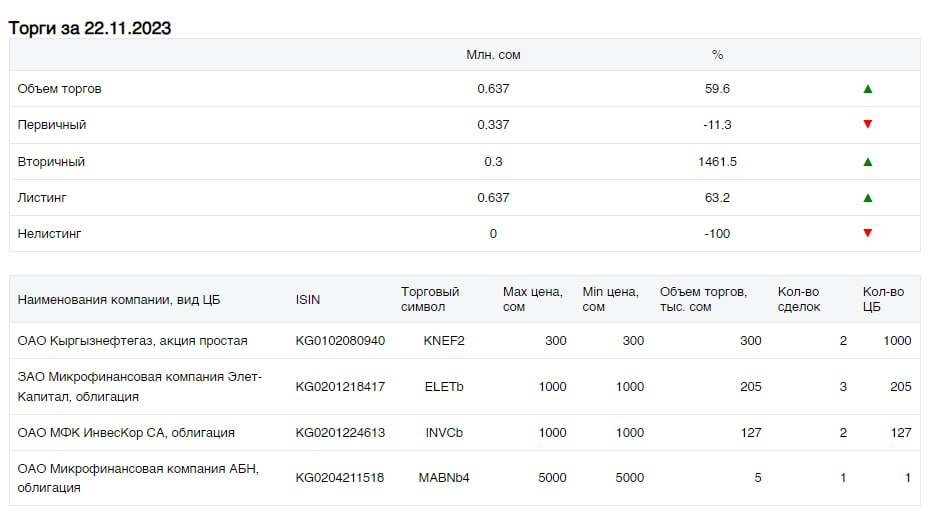Image resolution: width=936 pixels, height=516 pixels.
Task: Click the green up arrow for Листинг
Action: tap(867, 198)
